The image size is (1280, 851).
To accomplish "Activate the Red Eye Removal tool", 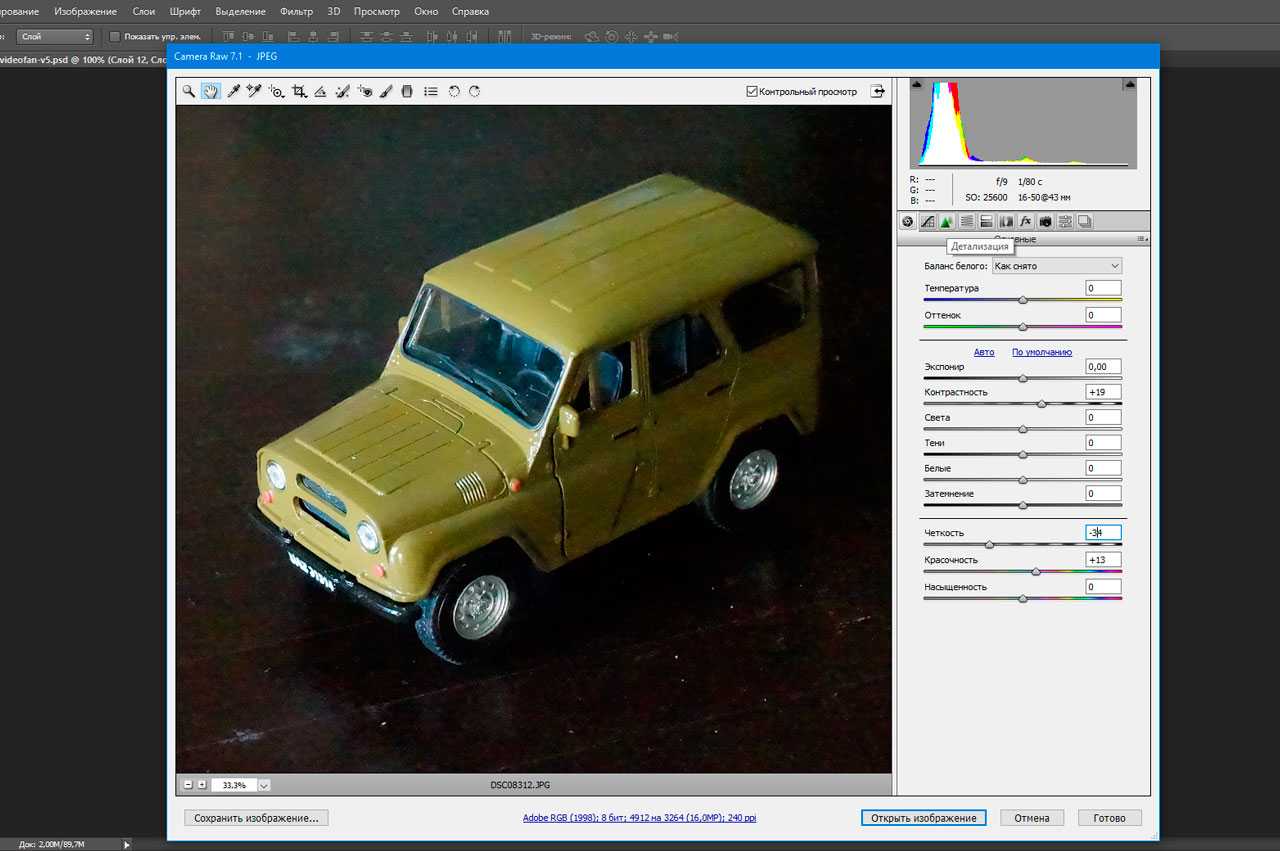I will click(x=365, y=91).
